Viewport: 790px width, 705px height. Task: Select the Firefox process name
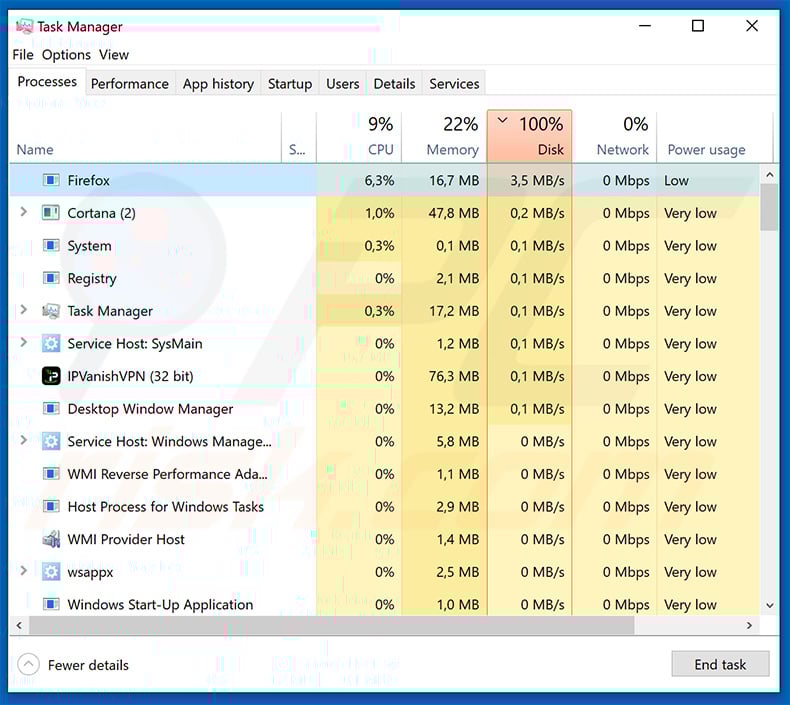coord(88,180)
